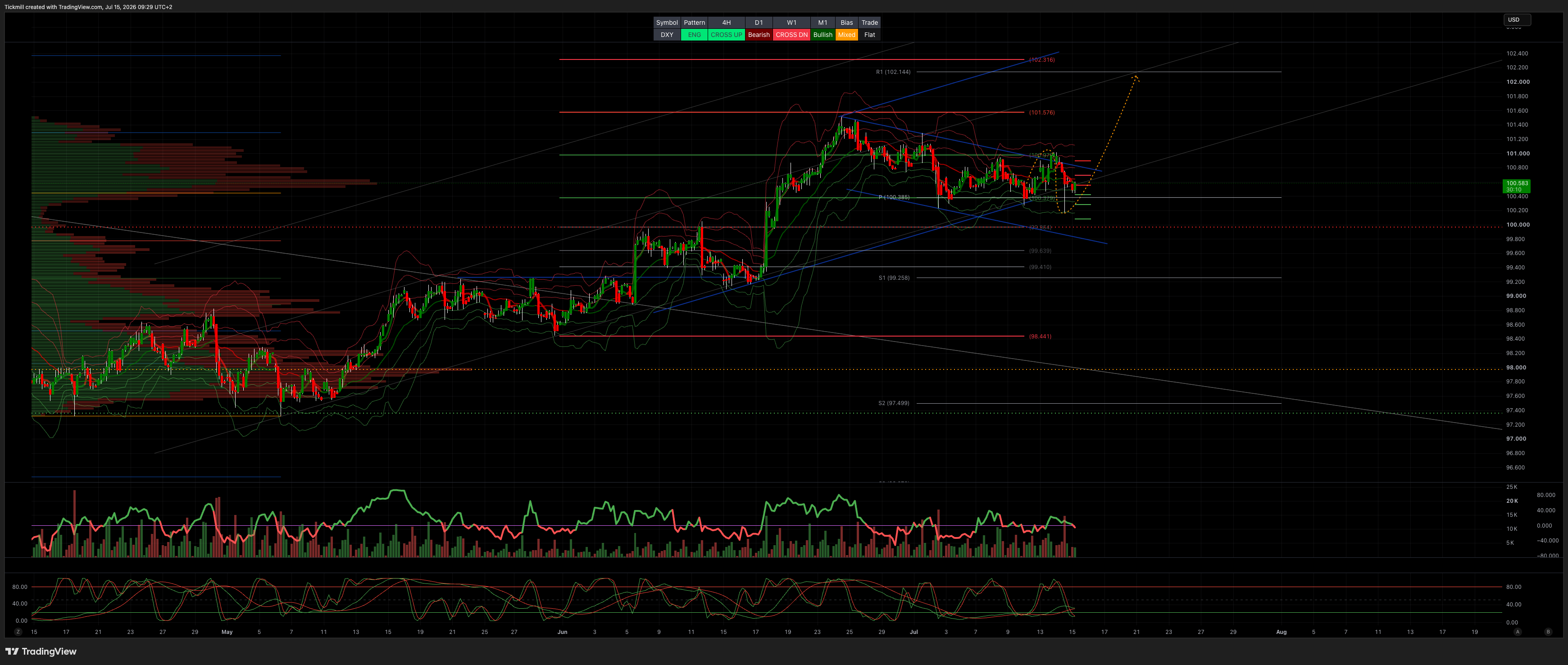The height and width of the screenshot is (665, 1568).
Task: Click the Flat trade cell
Action: coord(869,35)
